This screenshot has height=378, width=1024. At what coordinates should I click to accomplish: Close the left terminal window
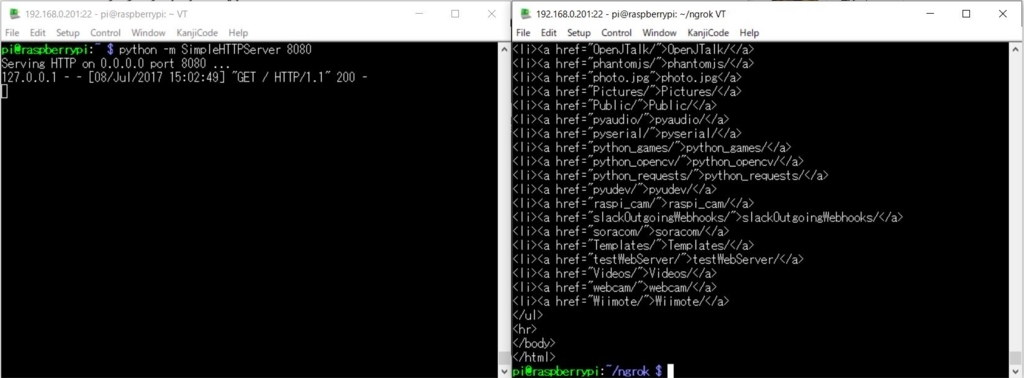[x=492, y=14]
